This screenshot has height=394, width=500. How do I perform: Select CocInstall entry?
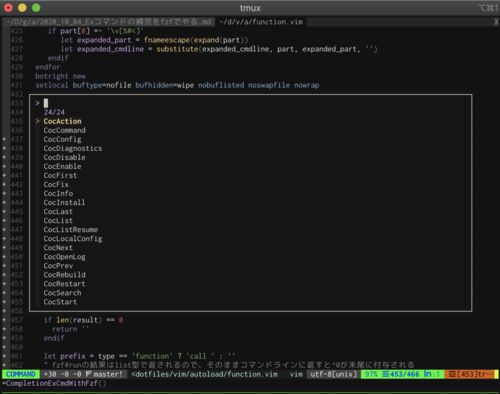(64, 202)
